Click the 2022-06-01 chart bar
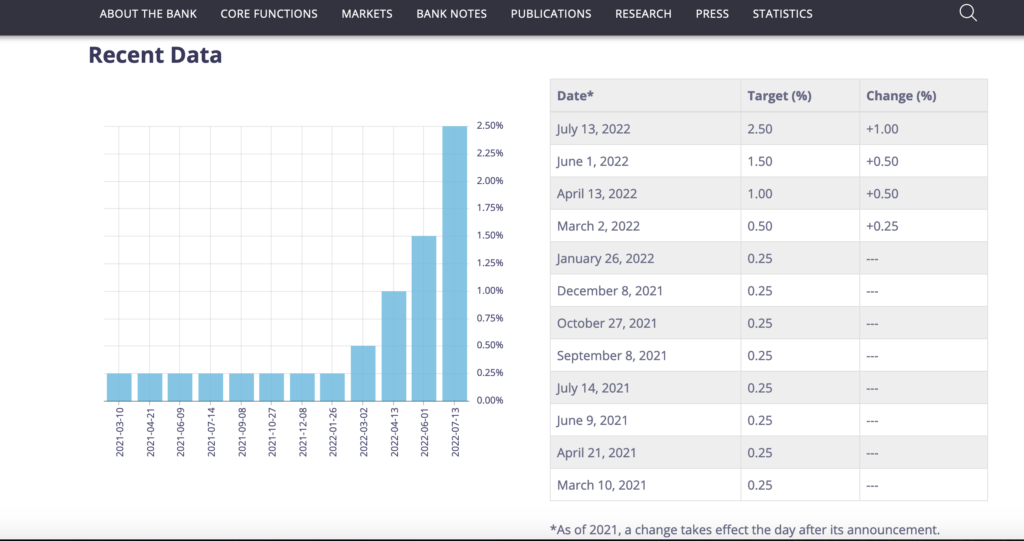Viewport: 1024px width, 541px height. (424, 318)
